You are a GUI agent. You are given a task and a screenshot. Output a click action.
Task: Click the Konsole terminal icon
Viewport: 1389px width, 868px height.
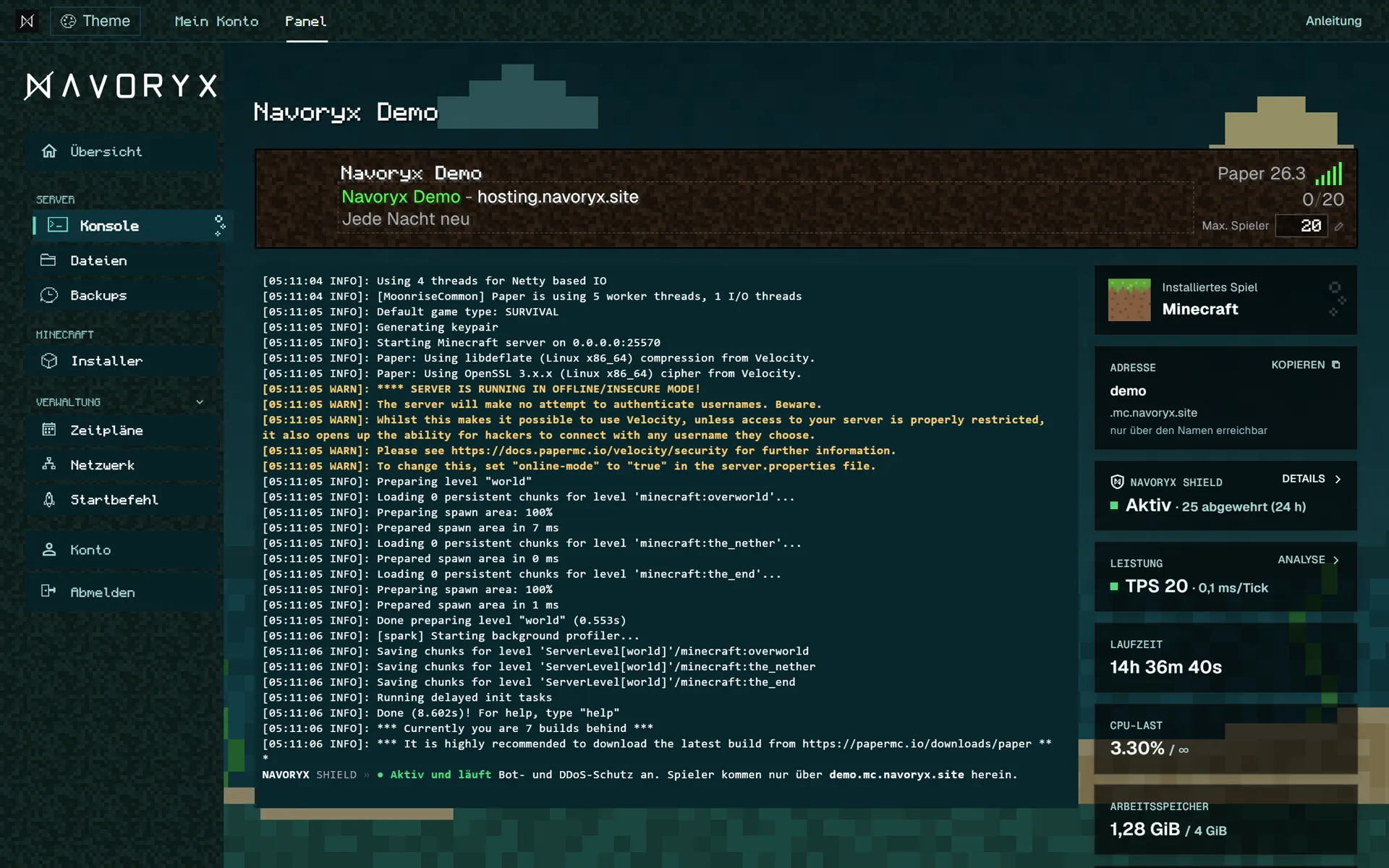click(x=58, y=225)
